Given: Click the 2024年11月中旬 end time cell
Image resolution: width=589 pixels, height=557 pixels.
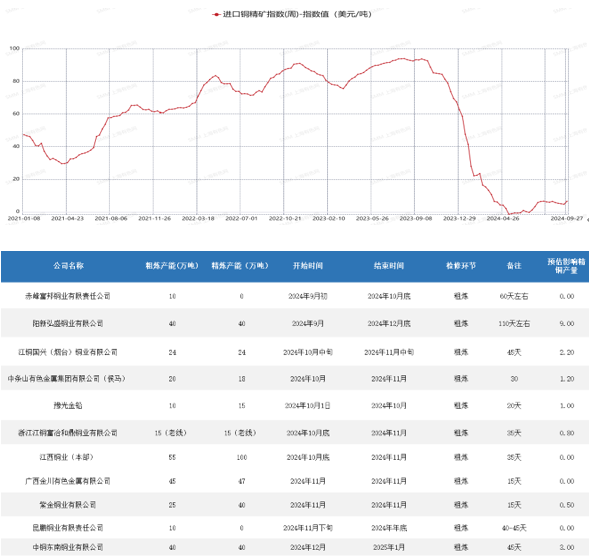Looking at the screenshot, I should click(389, 352).
